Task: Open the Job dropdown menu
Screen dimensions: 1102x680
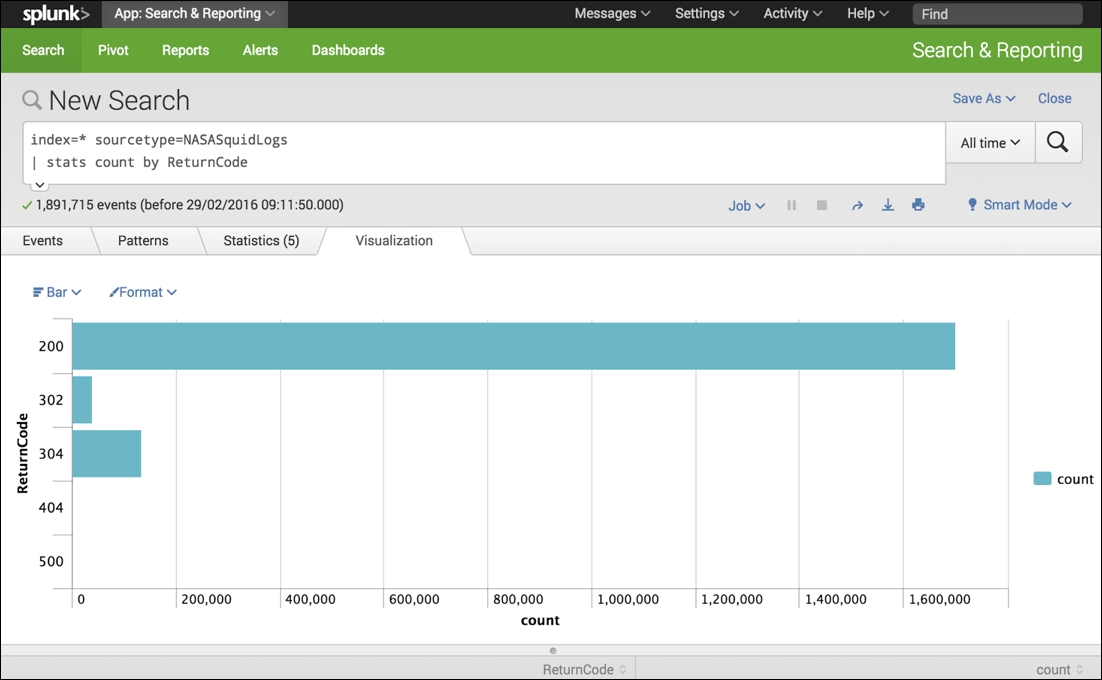Action: [x=746, y=205]
